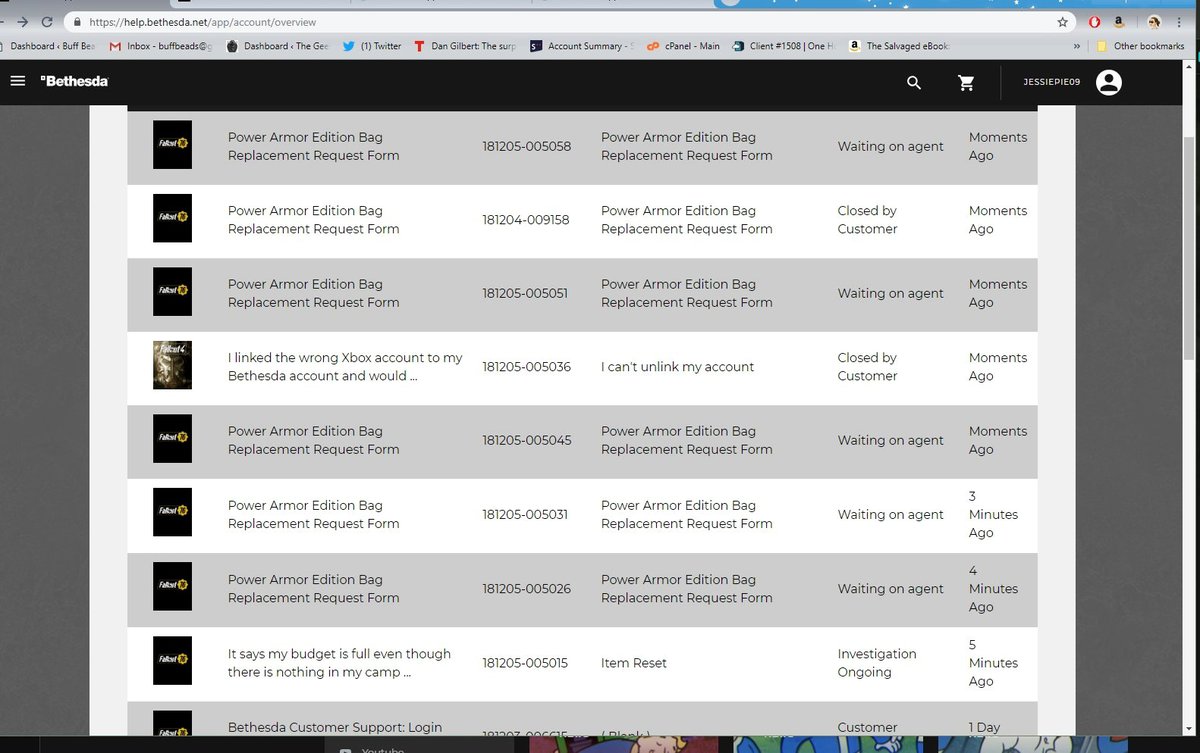Open ticket 181205-005058
The width and height of the screenshot is (1200, 753).
526,147
